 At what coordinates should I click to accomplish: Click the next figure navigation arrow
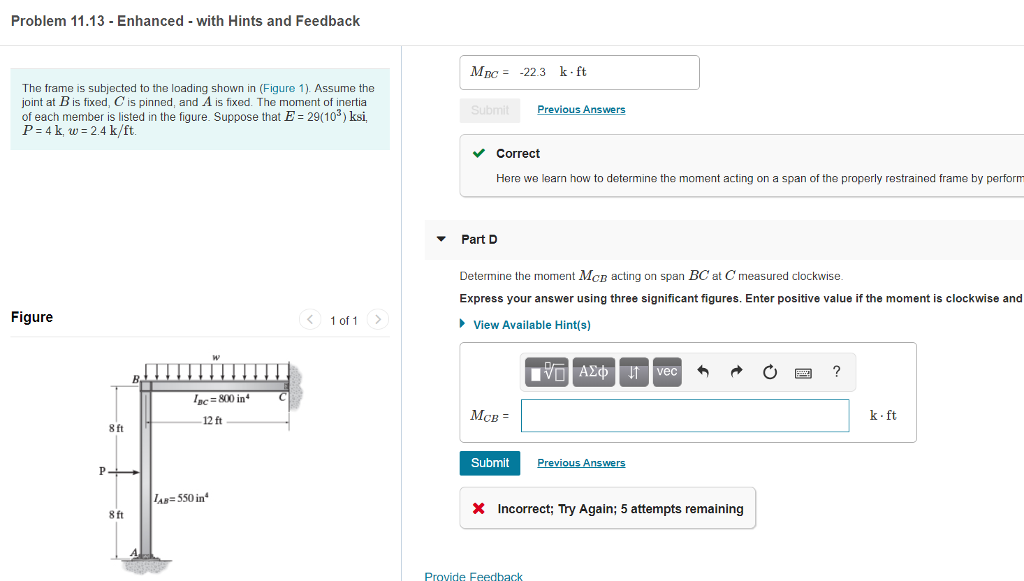click(378, 320)
